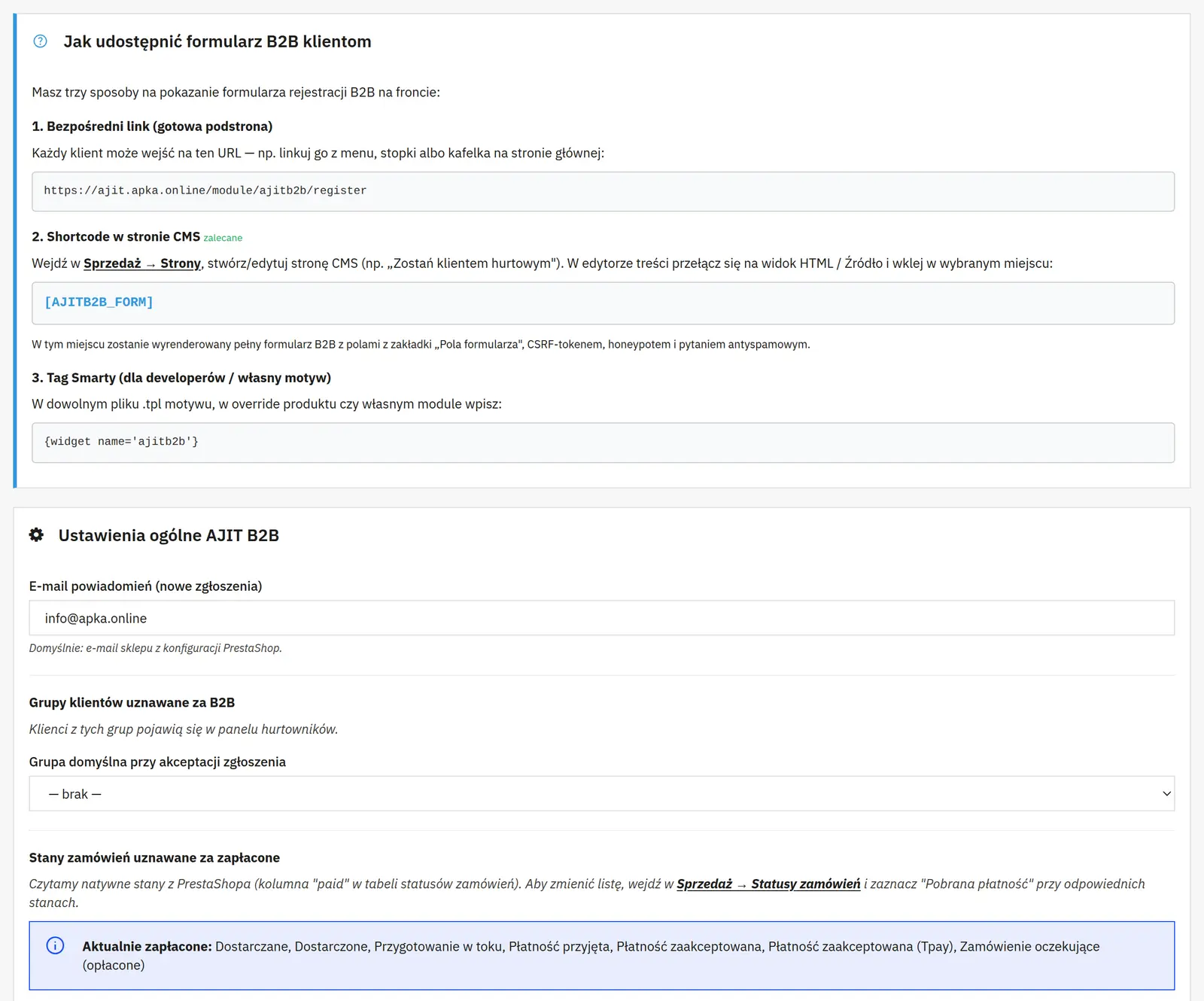Click the hint Domyślnie: e-mail sklepu z konfiguracji PrestaShop

[x=156, y=648]
